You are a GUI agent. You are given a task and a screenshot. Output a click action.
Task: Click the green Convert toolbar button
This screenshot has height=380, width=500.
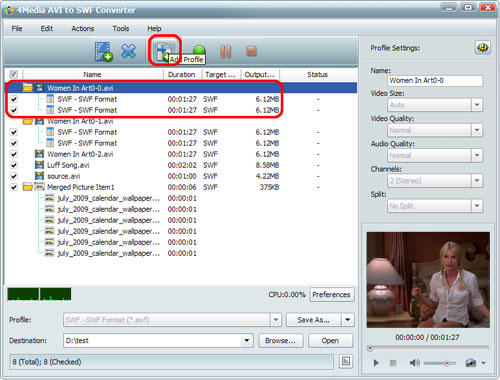tap(199, 50)
